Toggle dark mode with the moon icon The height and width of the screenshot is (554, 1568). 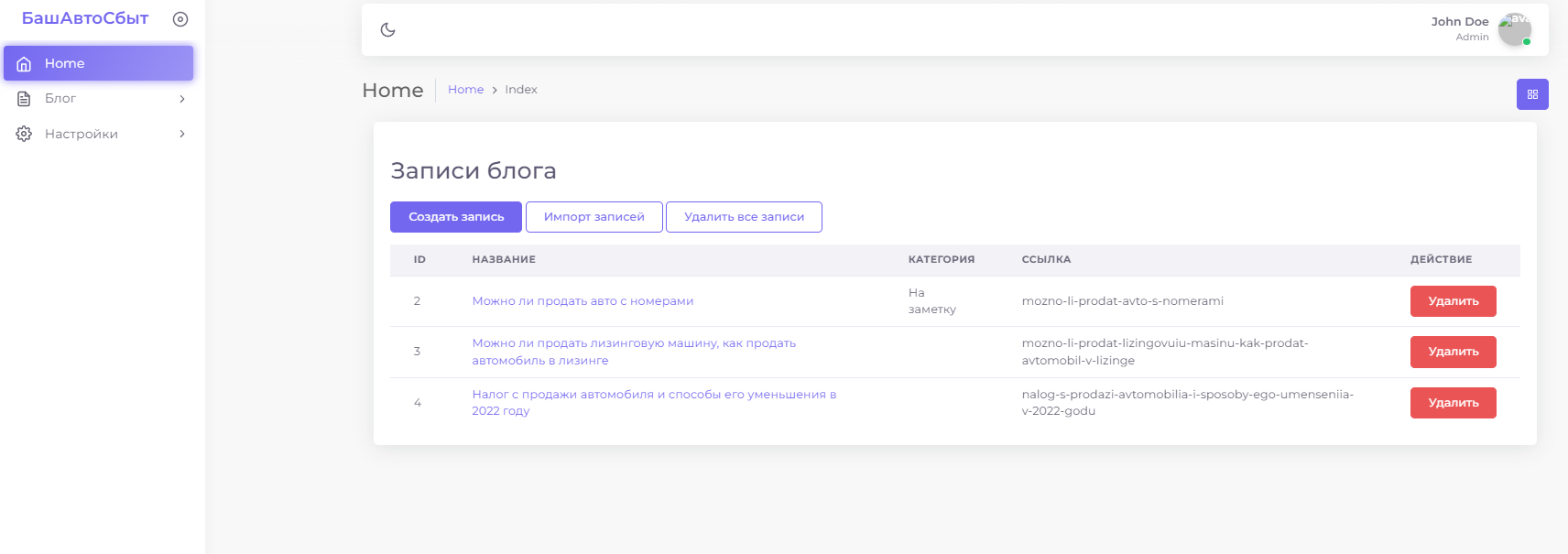point(387,29)
